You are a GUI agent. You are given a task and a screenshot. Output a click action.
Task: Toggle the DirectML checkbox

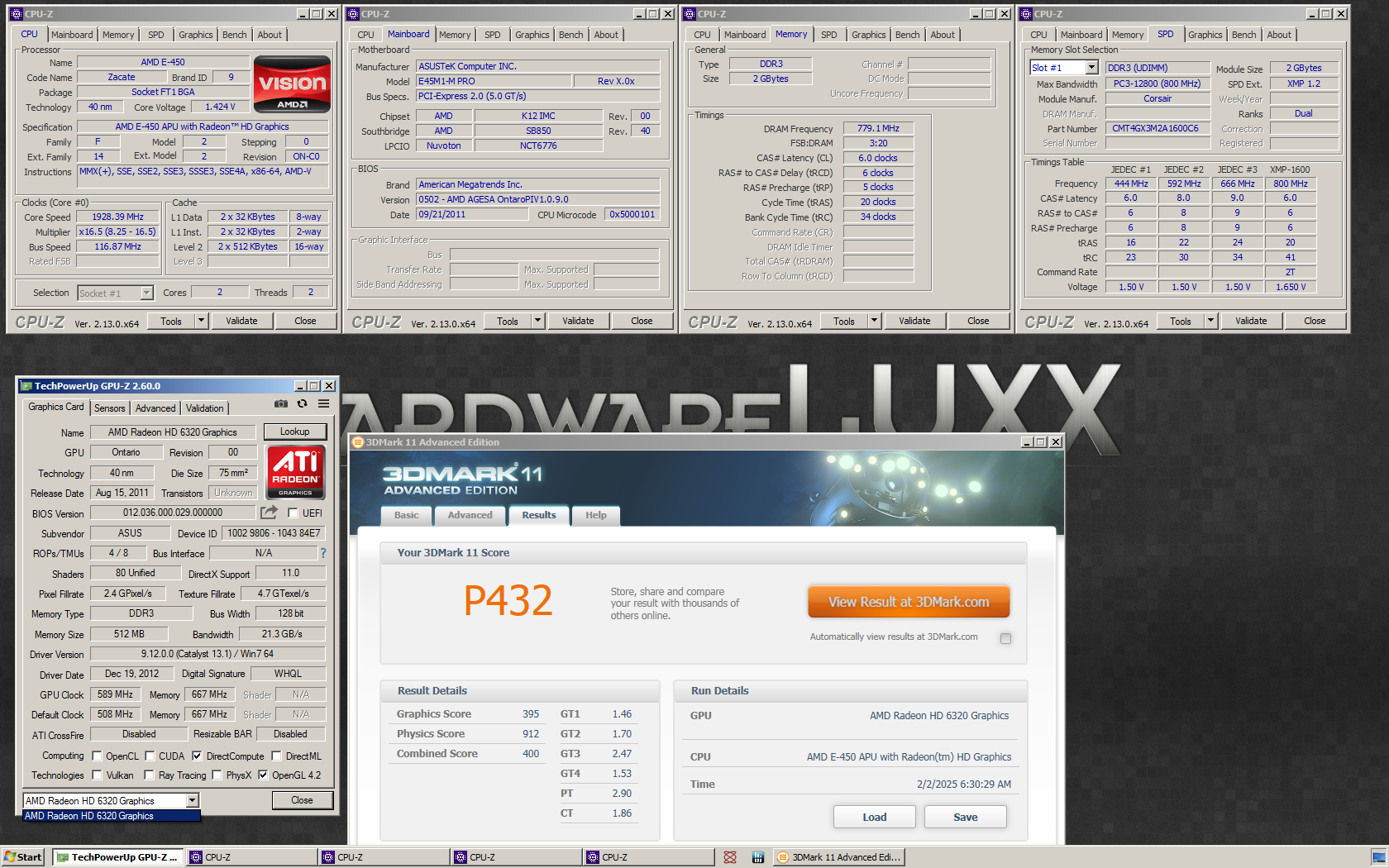[276, 756]
